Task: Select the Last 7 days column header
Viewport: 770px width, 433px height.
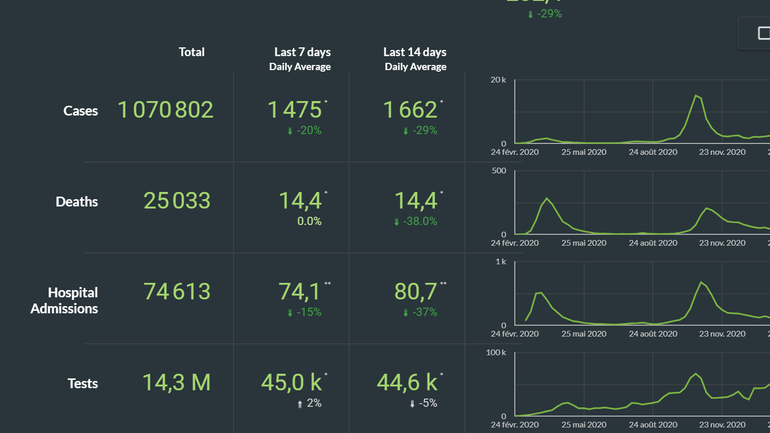Action: (x=302, y=52)
